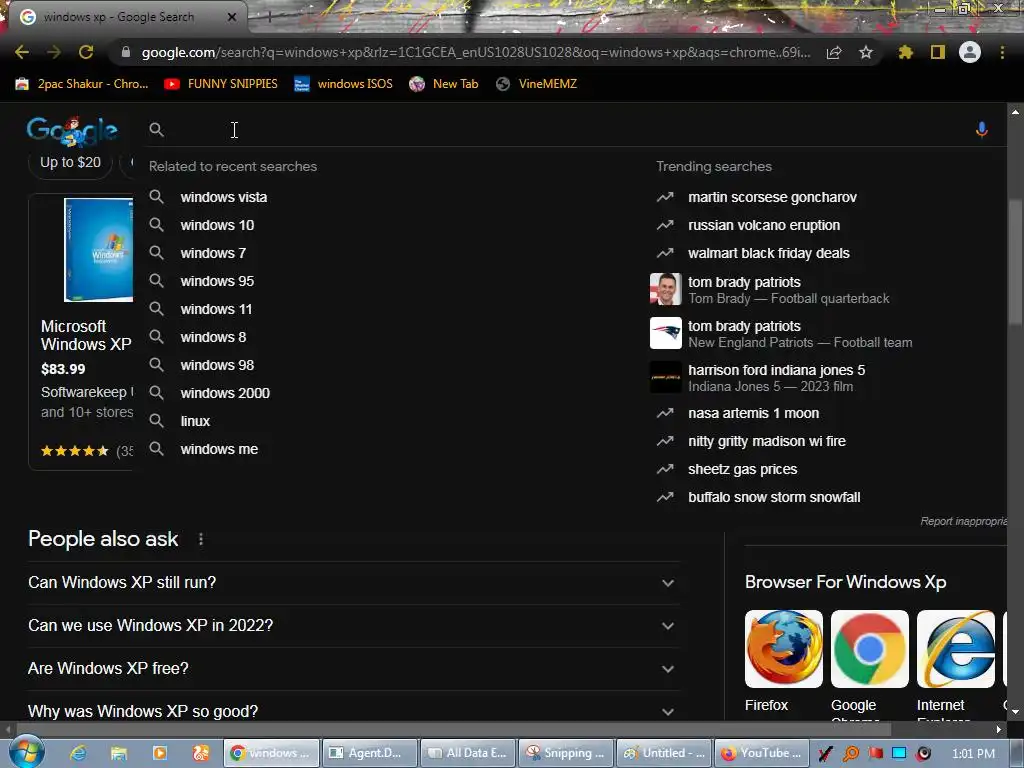1024x768 pixels.
Task: Open trending search walmart black friday deals
Action: pos(769,253)
